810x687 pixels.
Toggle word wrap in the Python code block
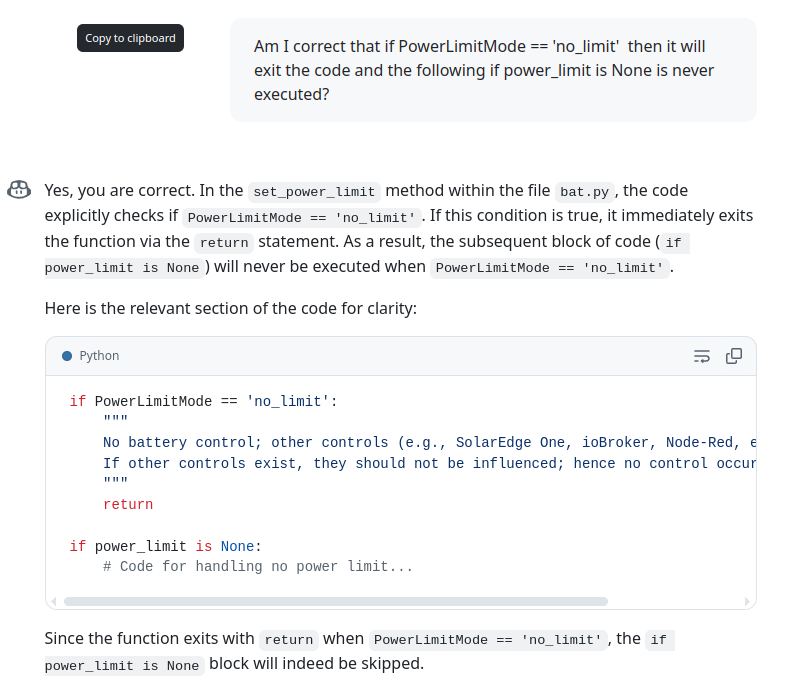point(702,356)
